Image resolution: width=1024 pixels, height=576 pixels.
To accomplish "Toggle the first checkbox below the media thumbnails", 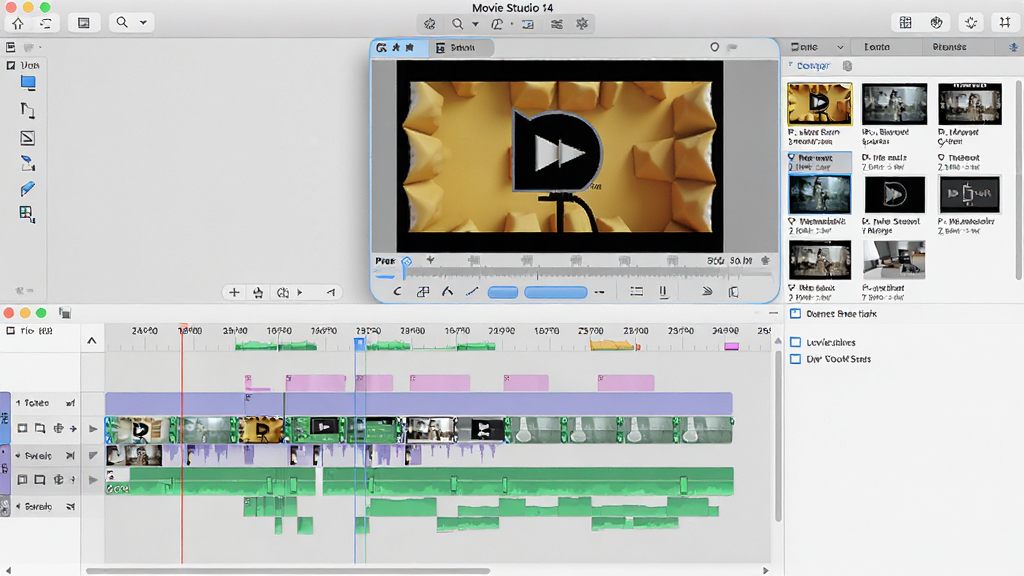I will click(x=795, y=313).
